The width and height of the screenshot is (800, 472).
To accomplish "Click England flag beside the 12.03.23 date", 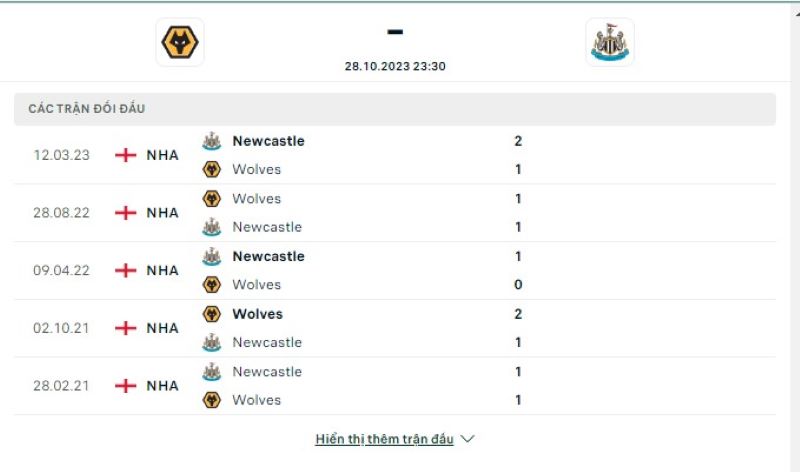I will (x=126, y=155).
